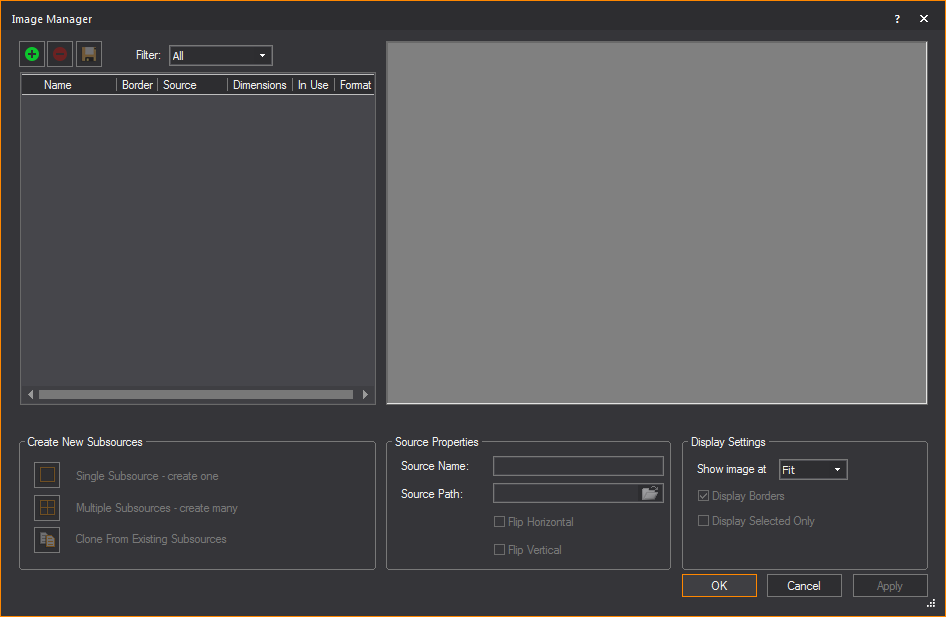
Task: Toggle the Flip Horizontal checkbox
Action: [500, 522]
